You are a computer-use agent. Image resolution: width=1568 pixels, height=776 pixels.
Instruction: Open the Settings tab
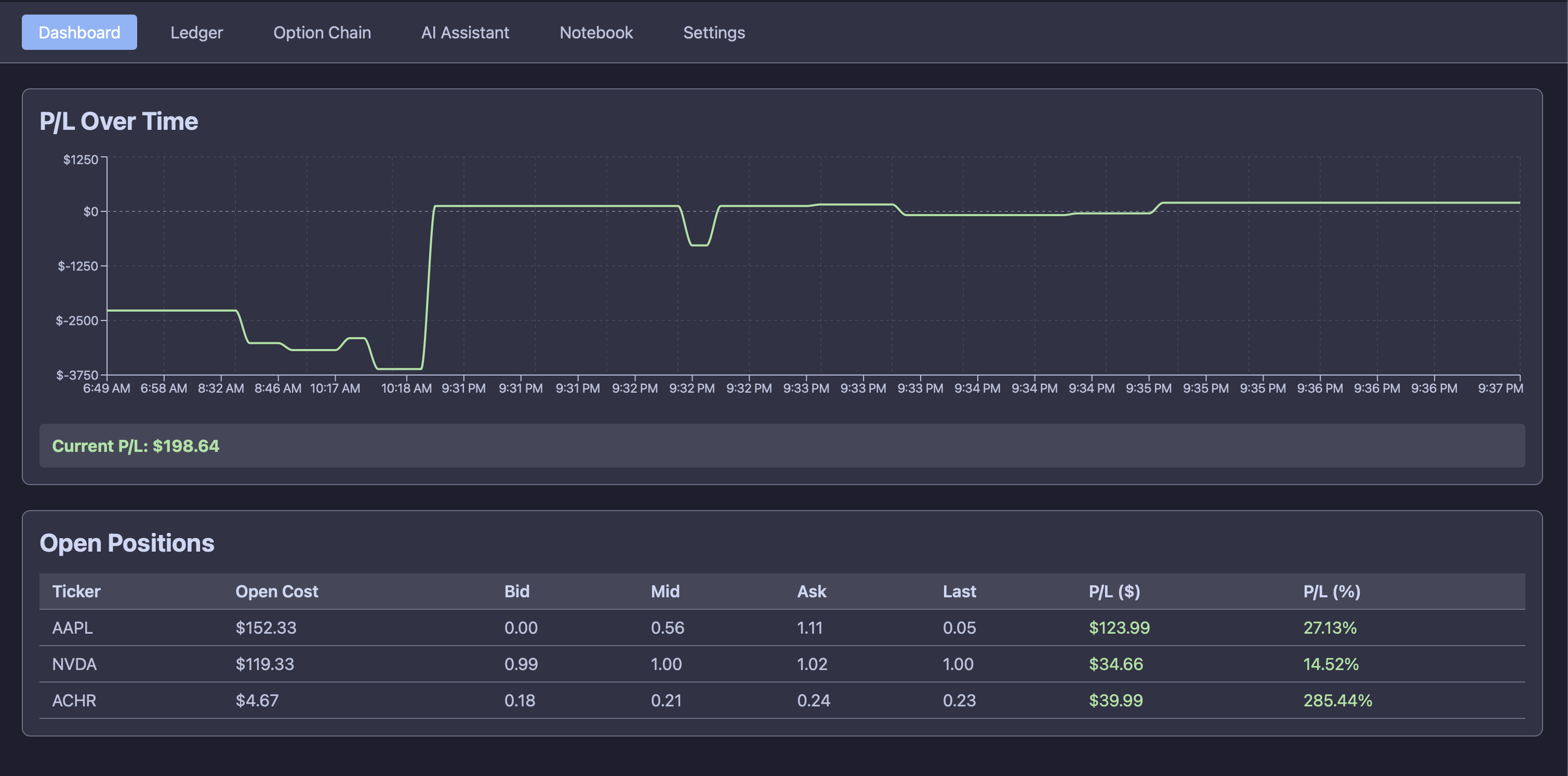point(713,32)
